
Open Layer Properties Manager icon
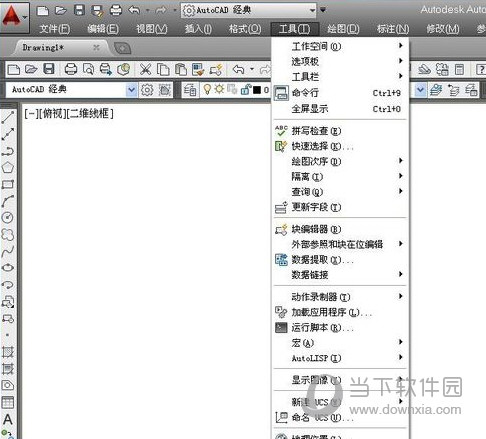pos(190,90)
